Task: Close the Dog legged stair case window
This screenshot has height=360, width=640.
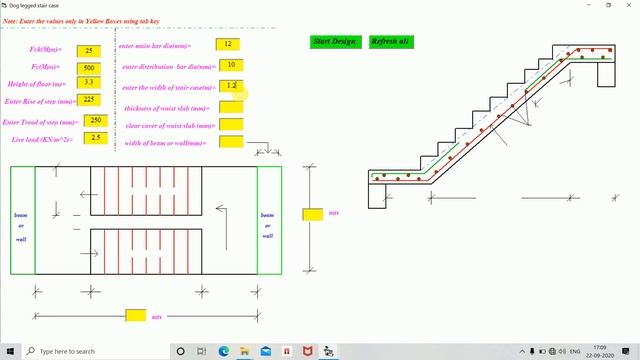Action: [629, 5]
